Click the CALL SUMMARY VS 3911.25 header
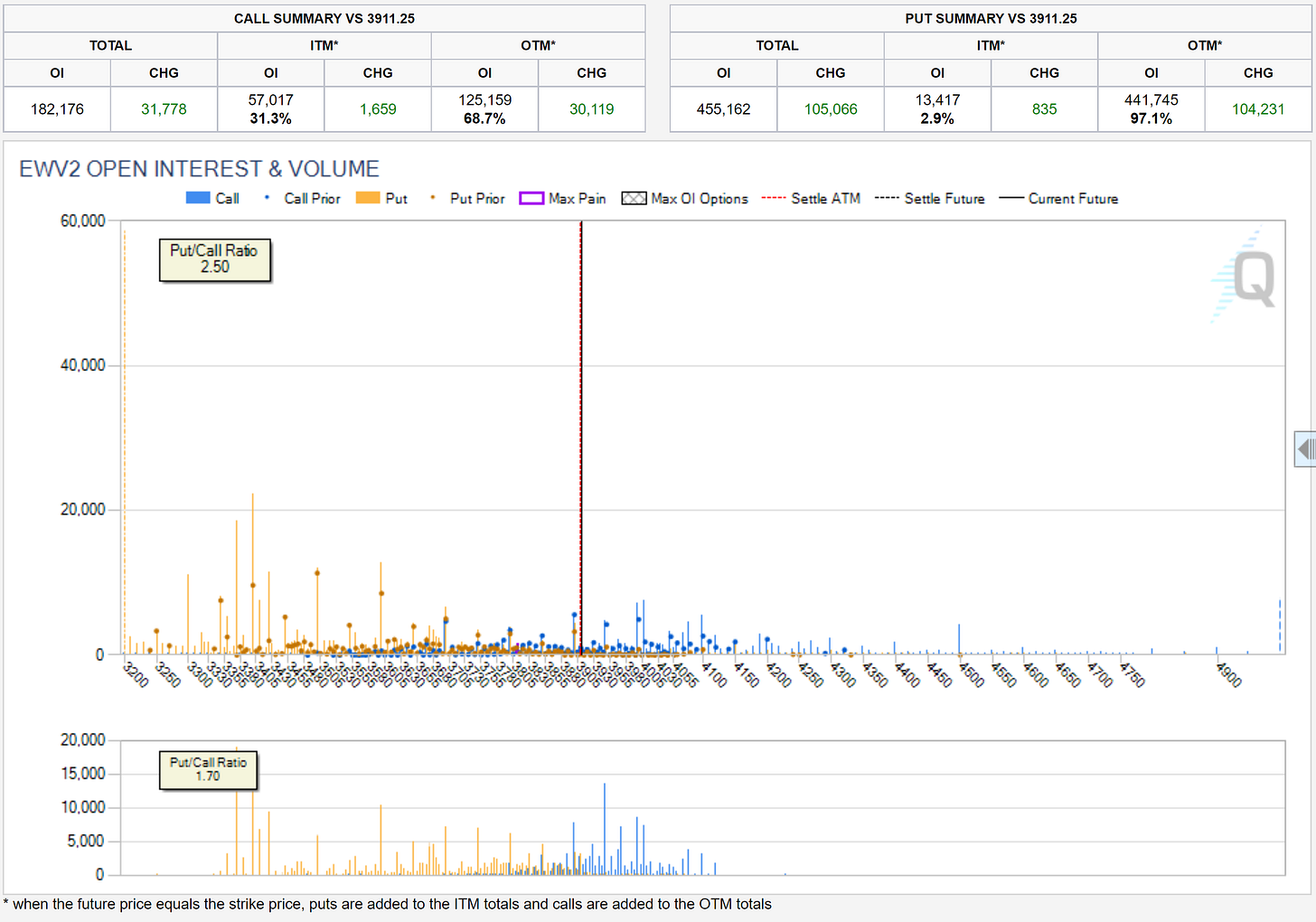Image resolution: width=1316 pixels, height=922 pixels. click(x=324, y=19)
